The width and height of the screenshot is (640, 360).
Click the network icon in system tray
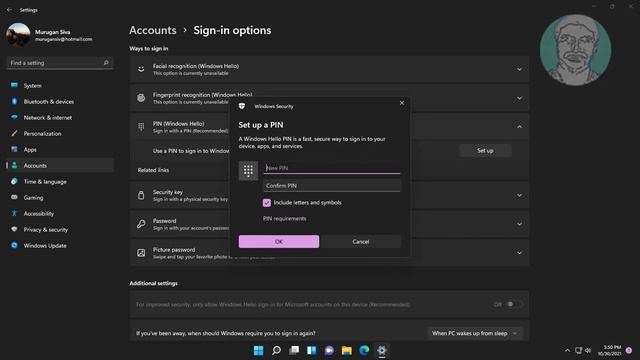578,350
